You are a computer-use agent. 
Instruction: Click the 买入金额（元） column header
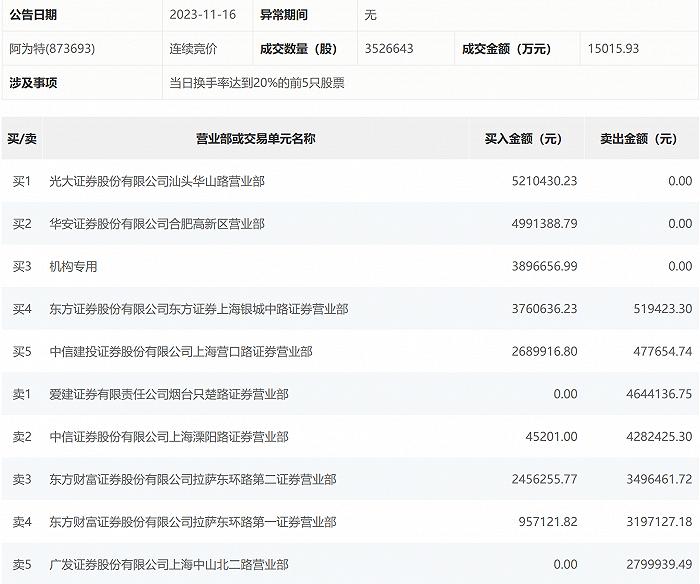pos(523,138)
